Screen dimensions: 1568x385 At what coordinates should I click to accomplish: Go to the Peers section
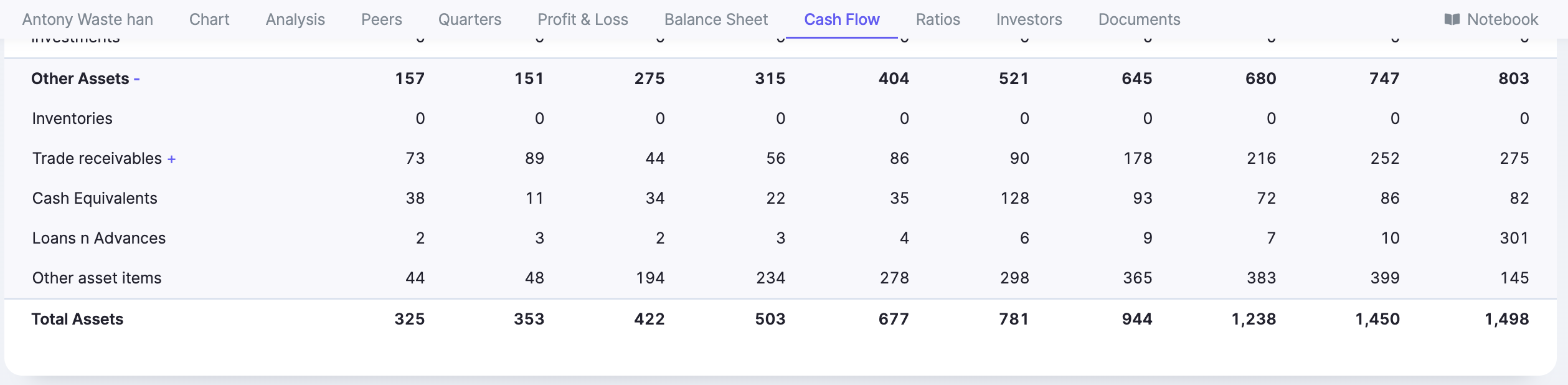pos(381,19)
